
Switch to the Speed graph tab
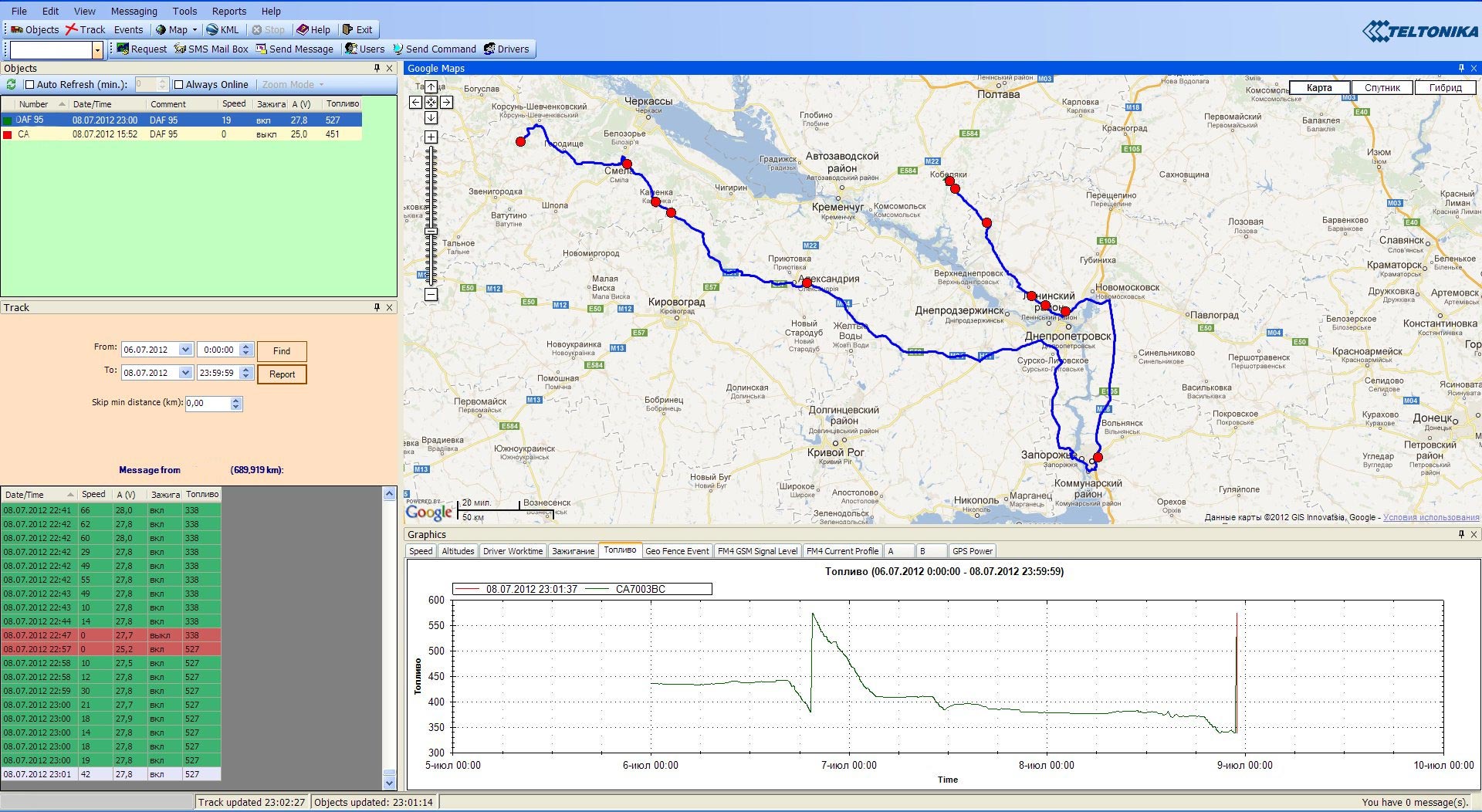point(421,551)
